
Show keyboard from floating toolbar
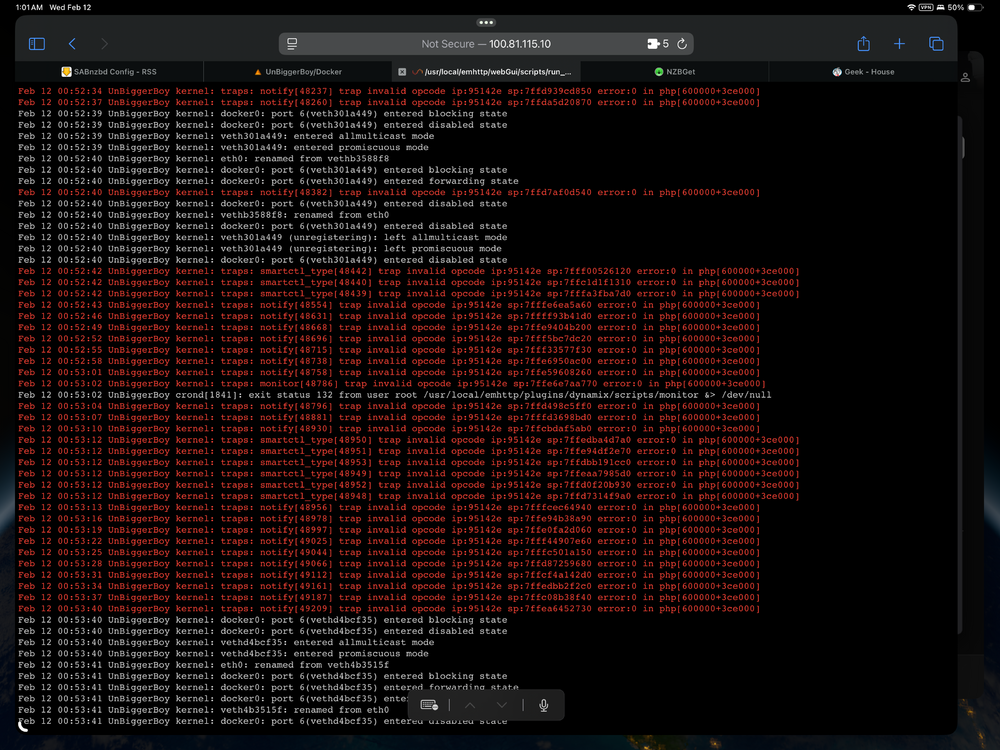[429, 705]
